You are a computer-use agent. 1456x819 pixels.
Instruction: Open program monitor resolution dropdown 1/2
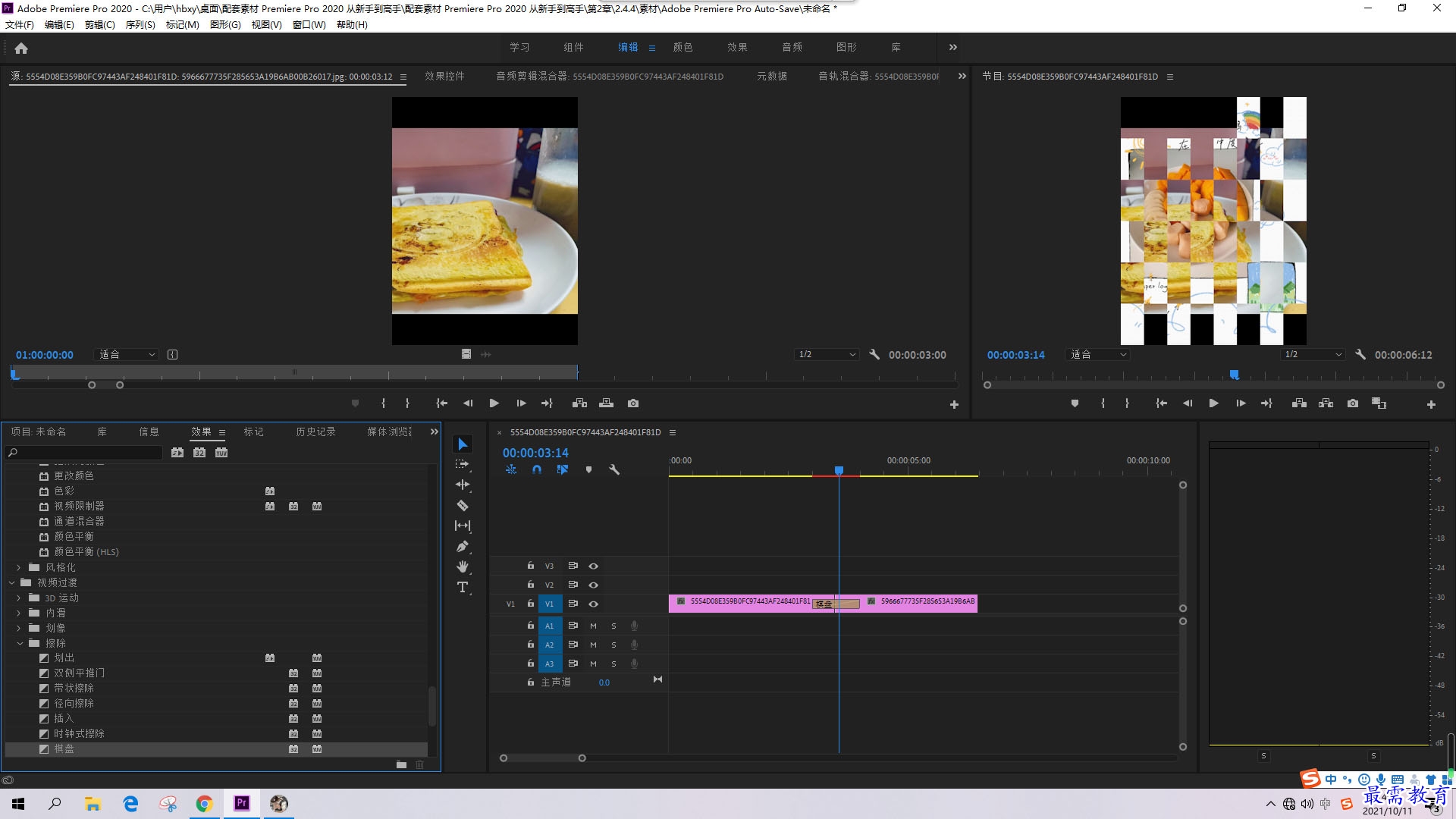[x=1313, y=355]
